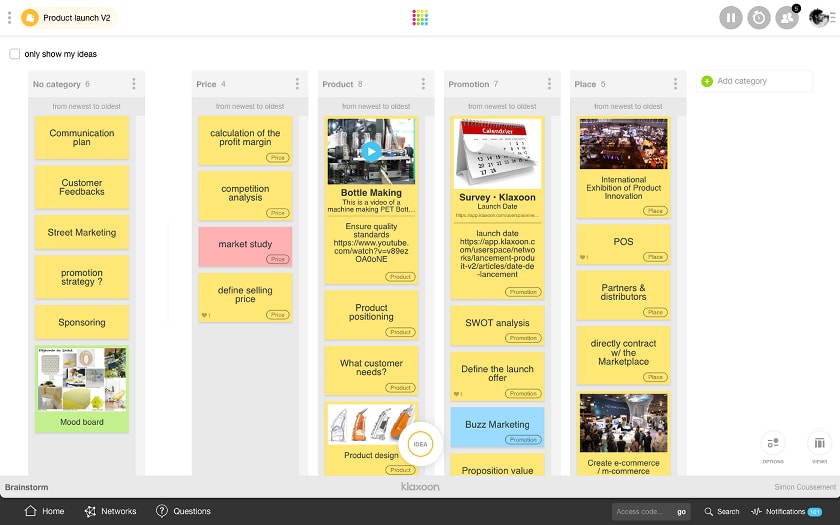Viewport: 840px width, 525px height.
Task: Open the Survey Klaxoon calendar image
Action: (497, 153)
